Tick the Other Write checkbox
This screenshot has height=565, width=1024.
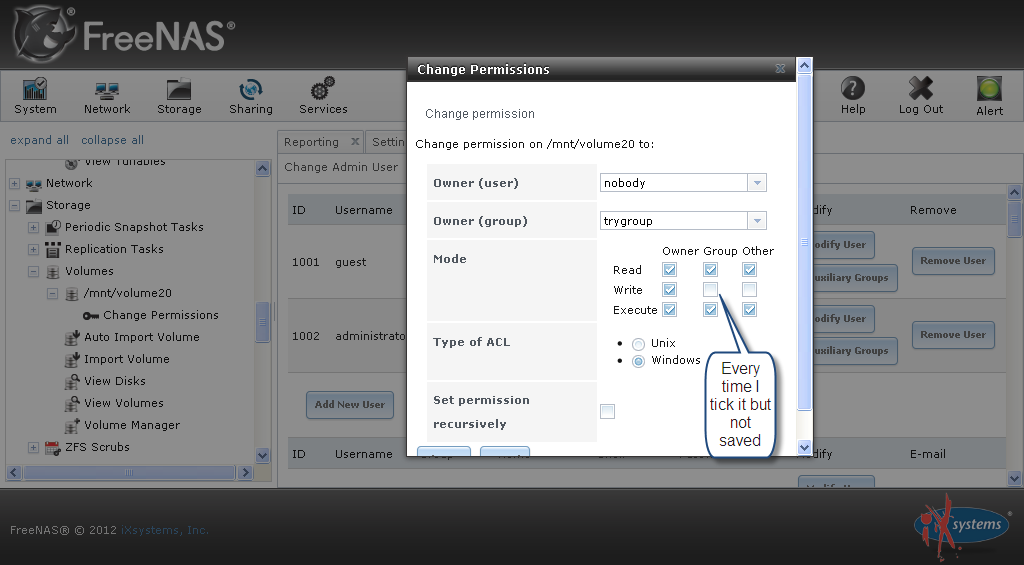tap(750, 289)
